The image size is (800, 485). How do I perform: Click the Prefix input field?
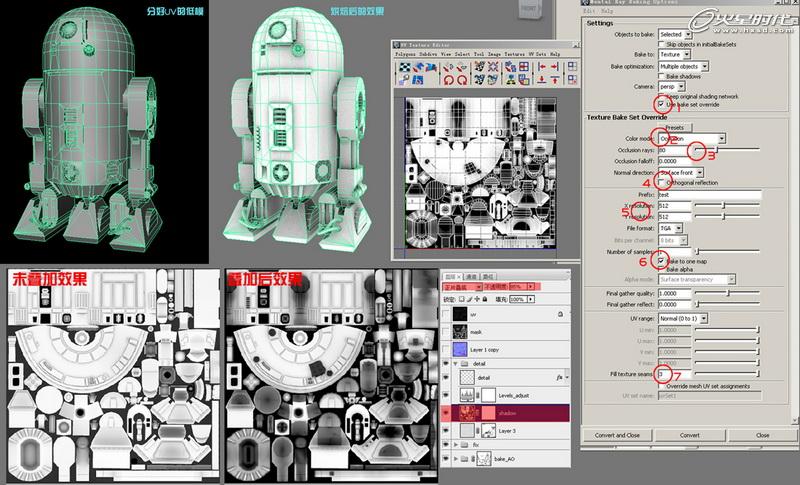(x=710, y=195)
